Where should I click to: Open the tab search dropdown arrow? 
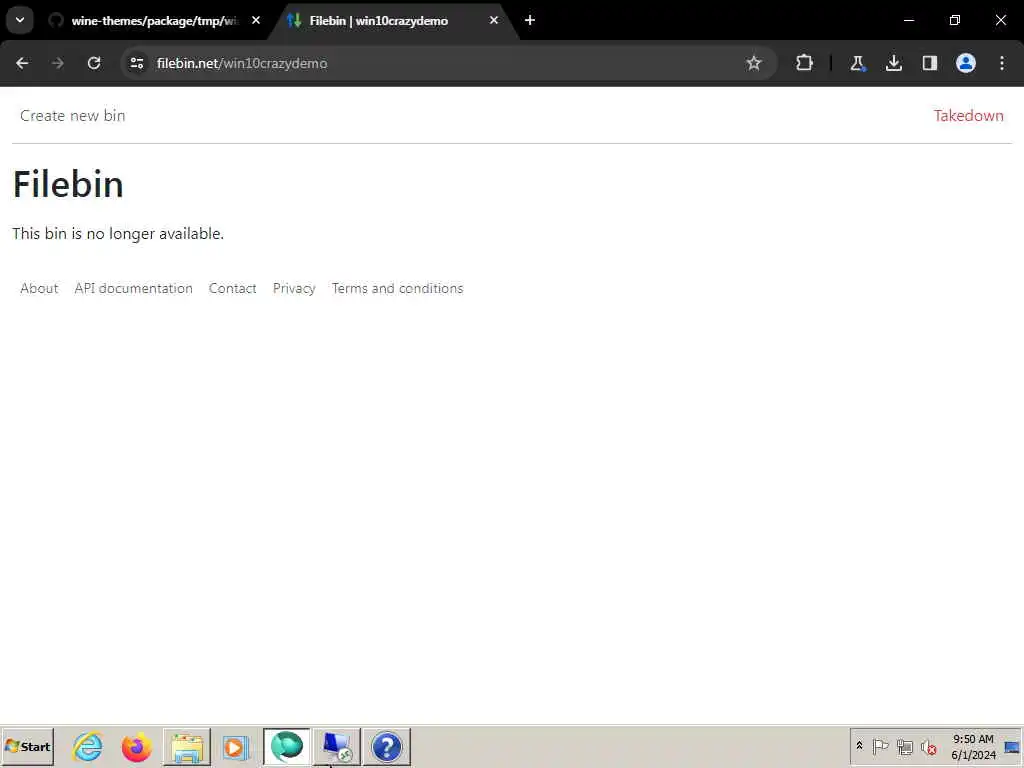[x=20, y=20]
